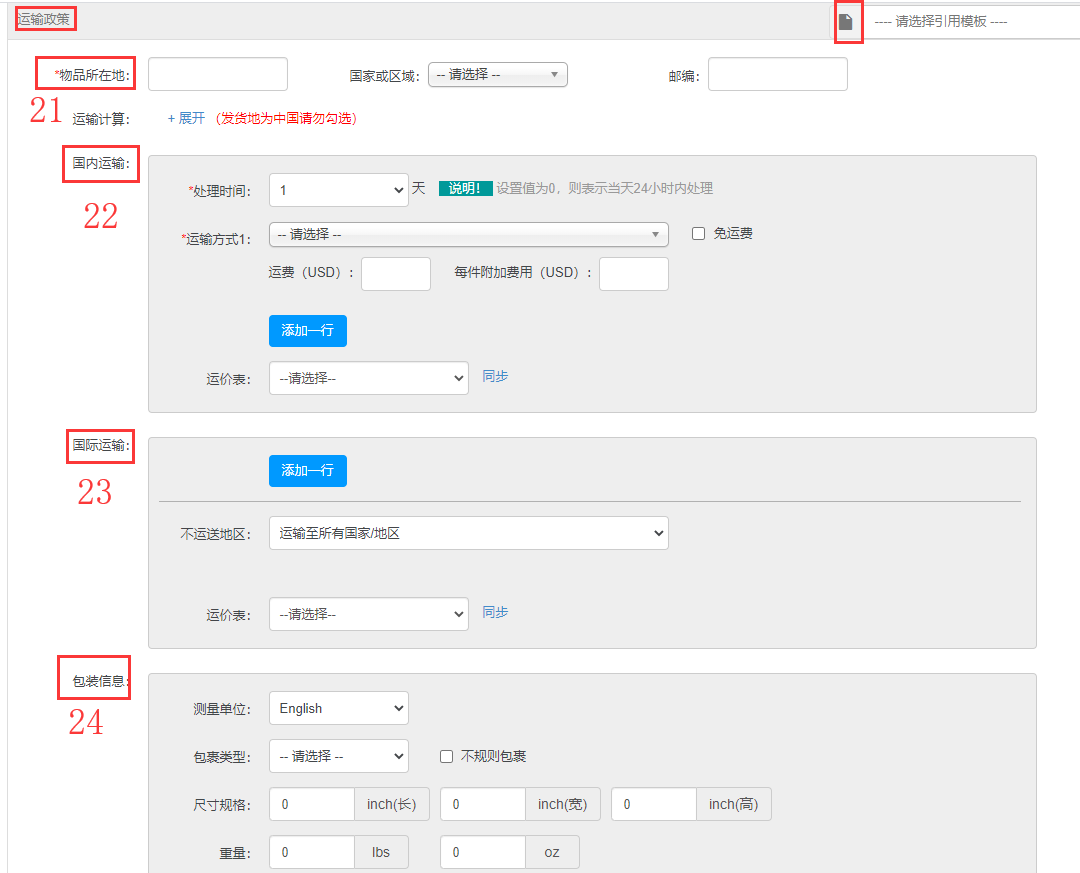Click 同步 link in the 国内运输 section

click(495, 377)
